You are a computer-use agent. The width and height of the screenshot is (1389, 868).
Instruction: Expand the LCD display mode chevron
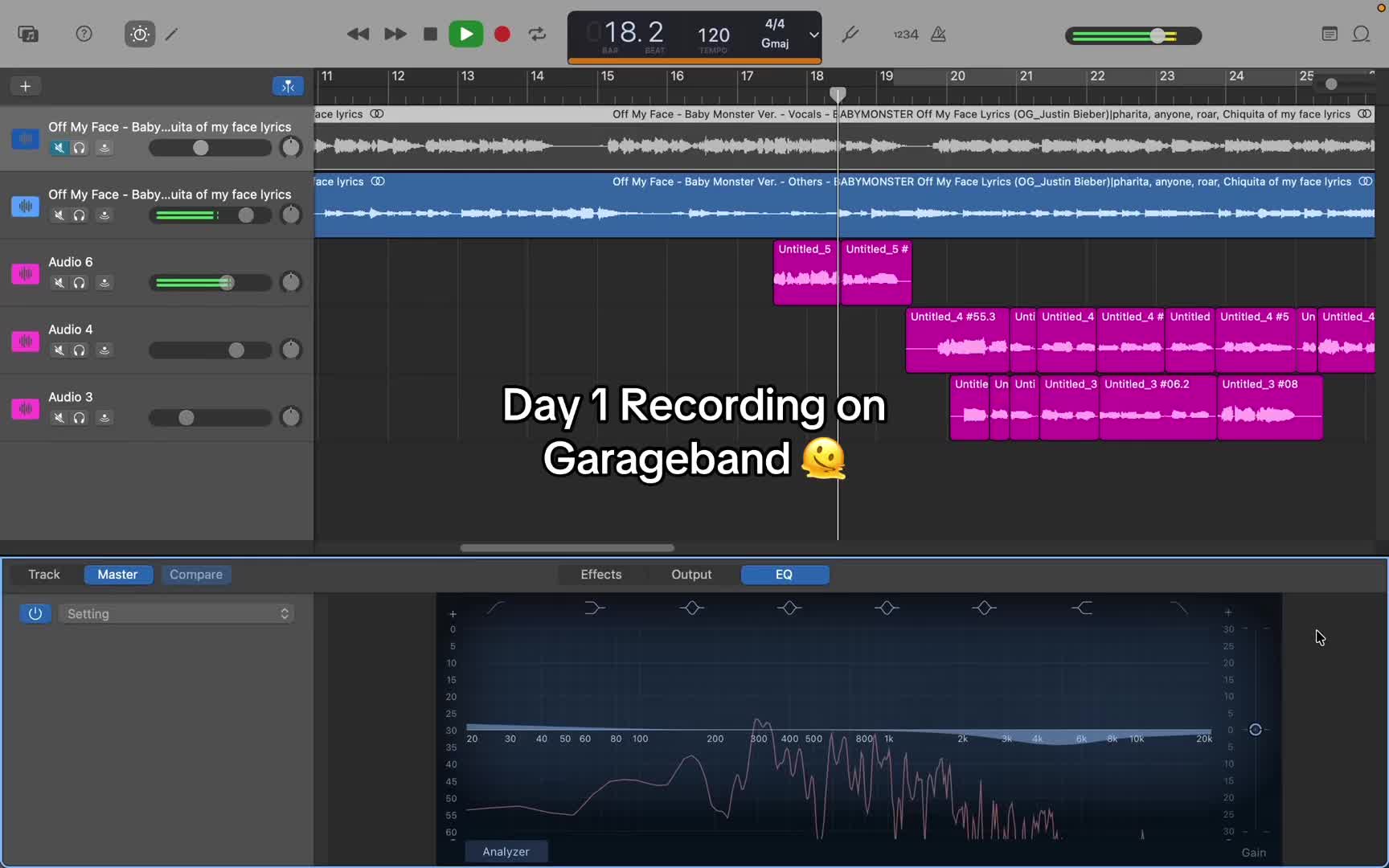click(813, 35)
